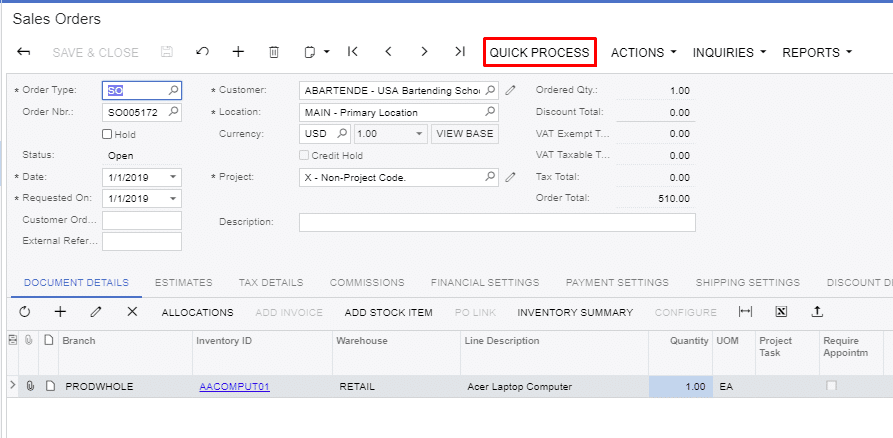Viewport: 893px width, 438px height.
Task: Toggle Require Appointment checkbox in row
Action: pyautogui.click(x=831, y=386)
